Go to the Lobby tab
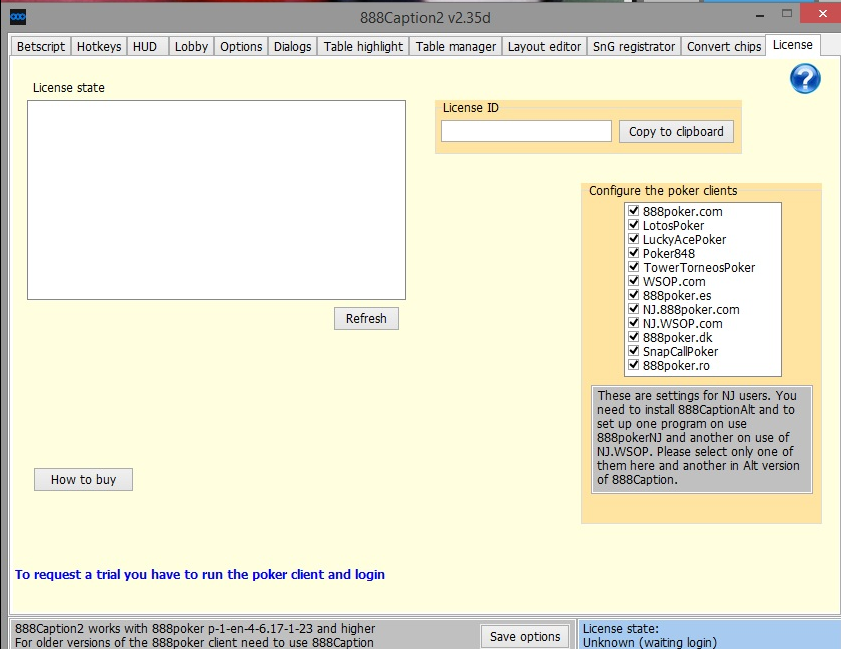 pos(191,47)
